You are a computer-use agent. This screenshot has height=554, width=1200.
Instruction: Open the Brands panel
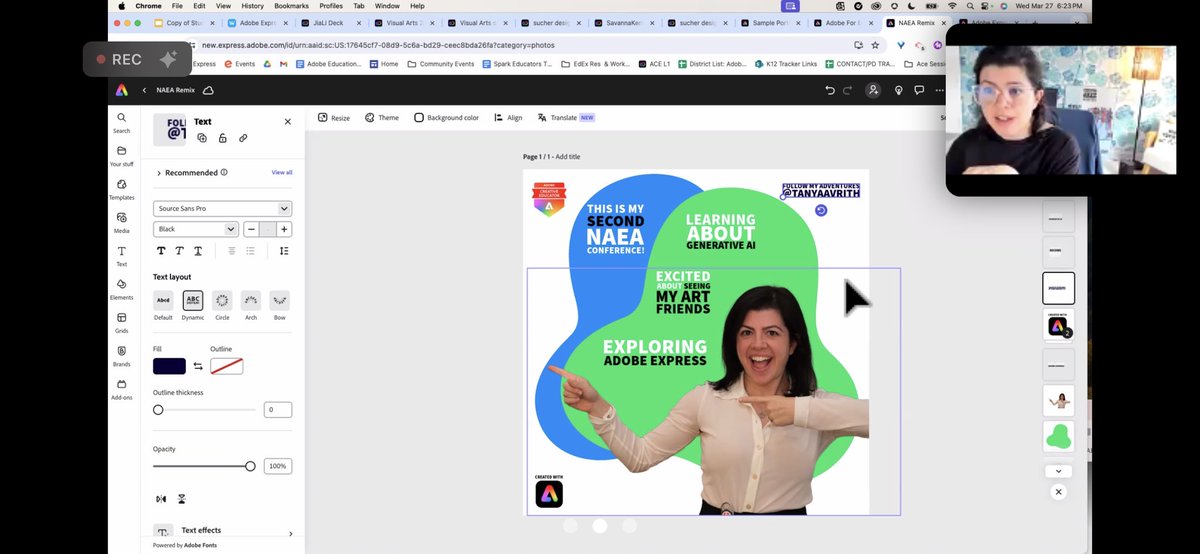click(x=121, y=356)
